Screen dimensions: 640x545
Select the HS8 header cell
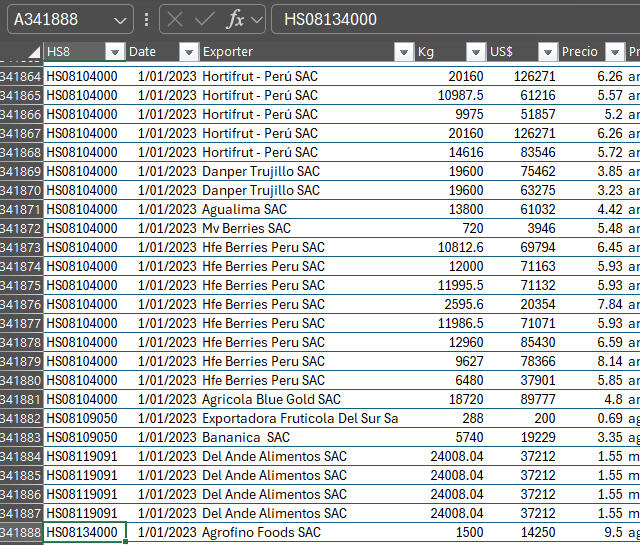[x=85, y=52]
